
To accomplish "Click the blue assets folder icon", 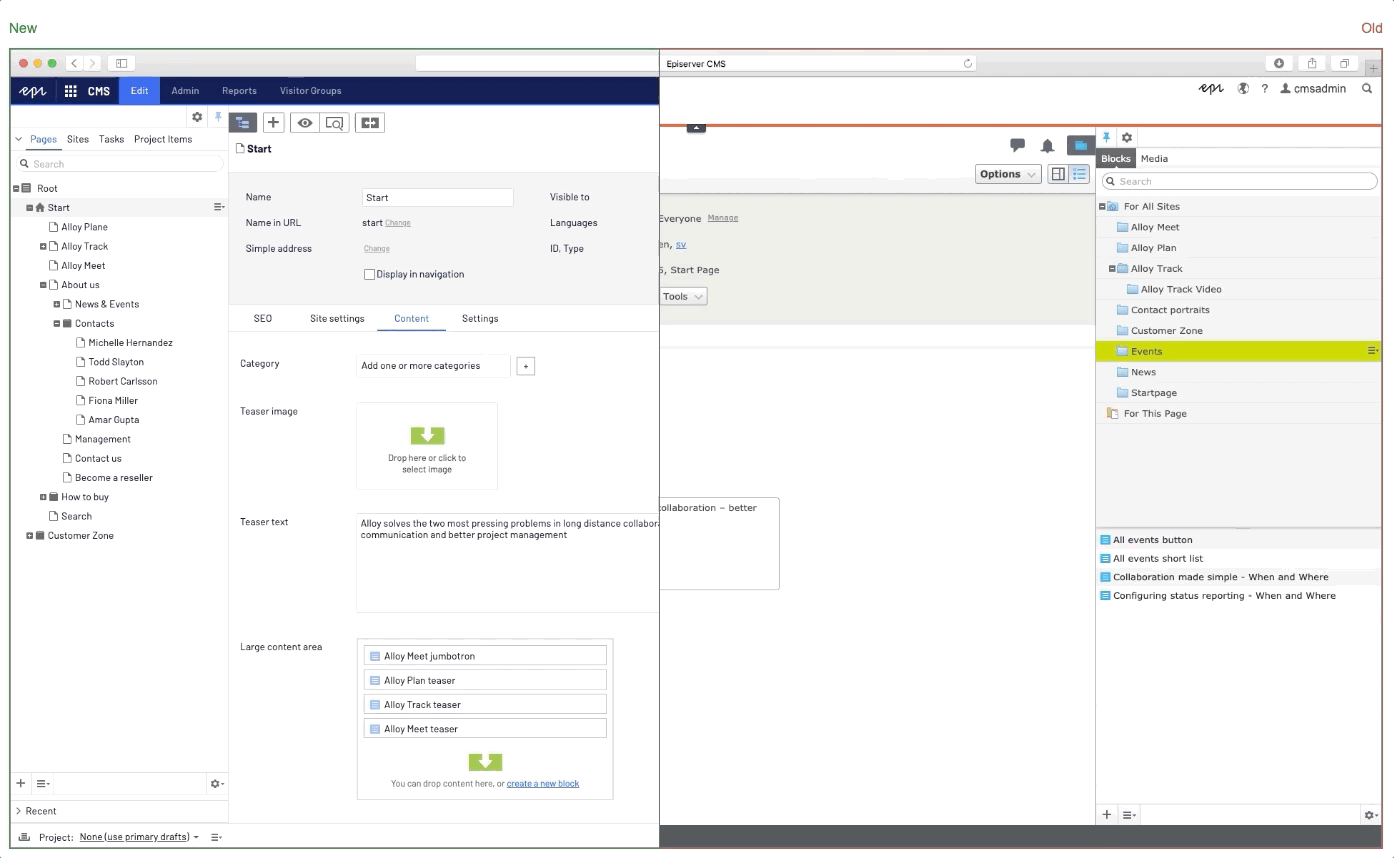I will point(1080,146).
